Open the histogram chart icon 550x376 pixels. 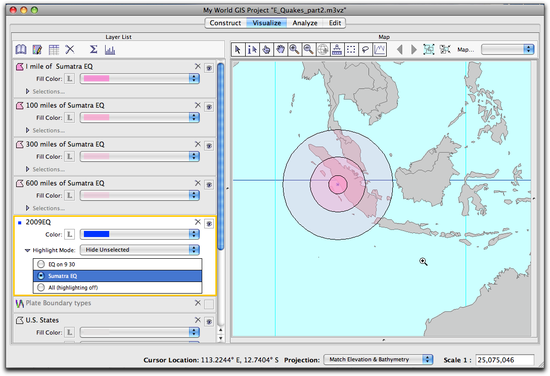point(110,50)
